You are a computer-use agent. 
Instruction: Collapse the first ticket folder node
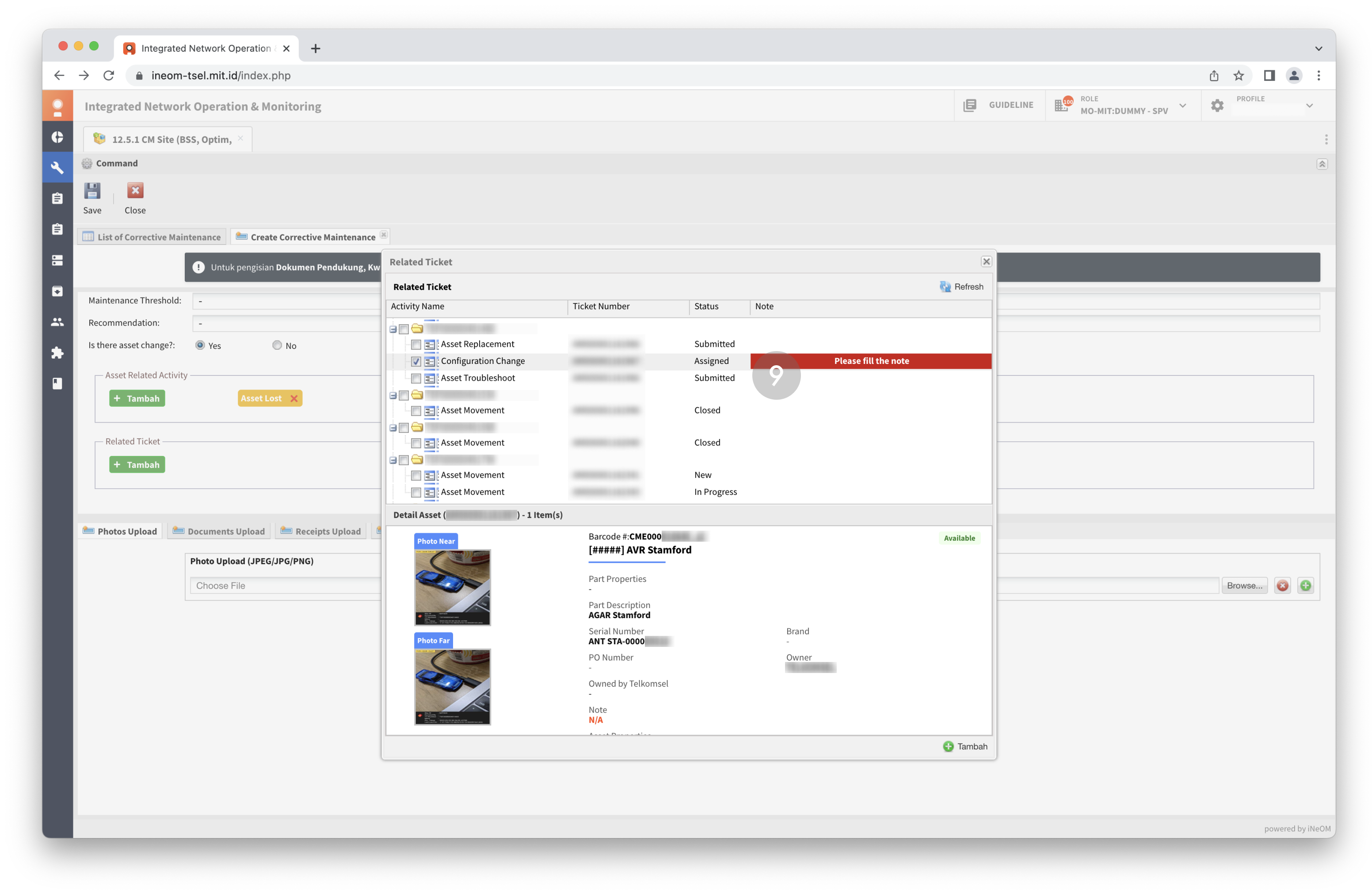coord(393,329)
